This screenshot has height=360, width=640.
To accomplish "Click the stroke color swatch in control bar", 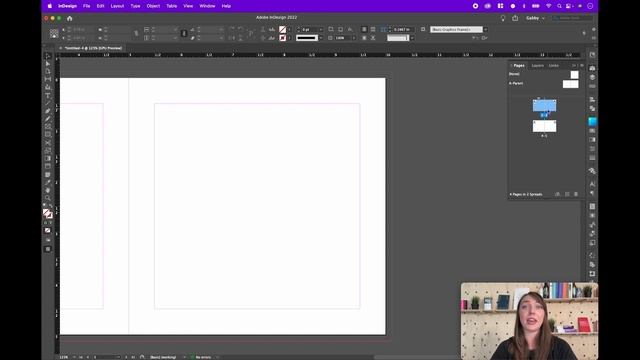I will tap(282, 38).
